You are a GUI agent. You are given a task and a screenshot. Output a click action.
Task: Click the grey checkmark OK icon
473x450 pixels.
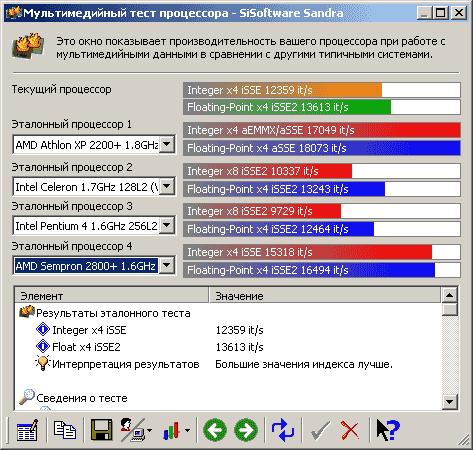click(320, 430)
